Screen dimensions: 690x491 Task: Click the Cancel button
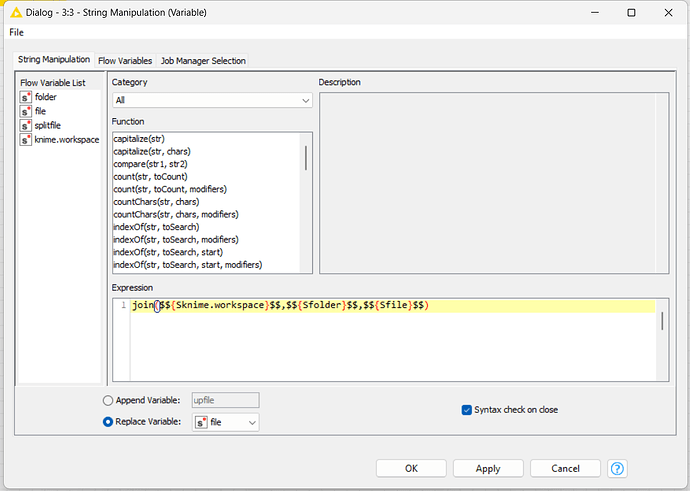coord(565,469)
